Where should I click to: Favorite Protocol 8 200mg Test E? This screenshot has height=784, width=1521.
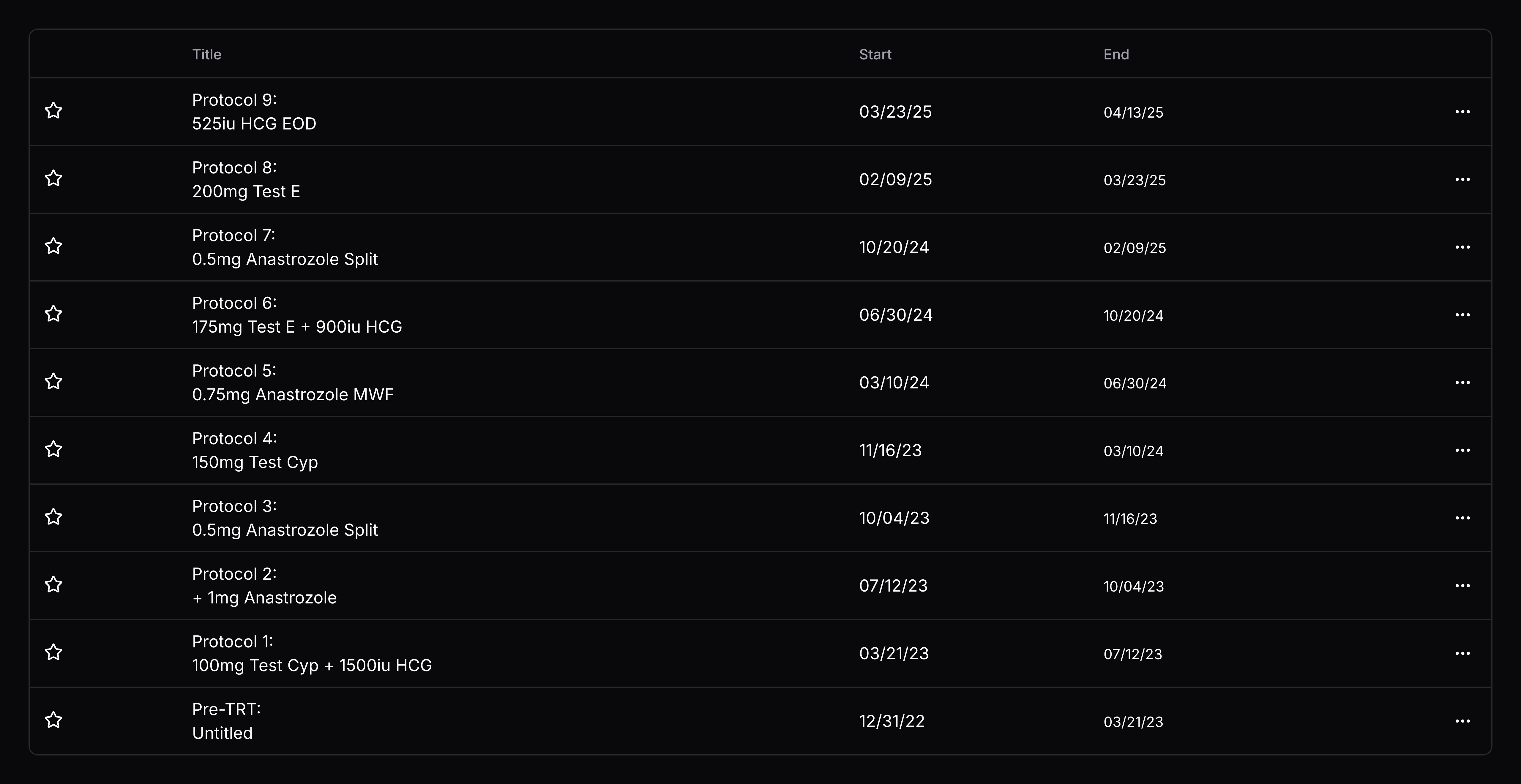click(x=54, y=178)
